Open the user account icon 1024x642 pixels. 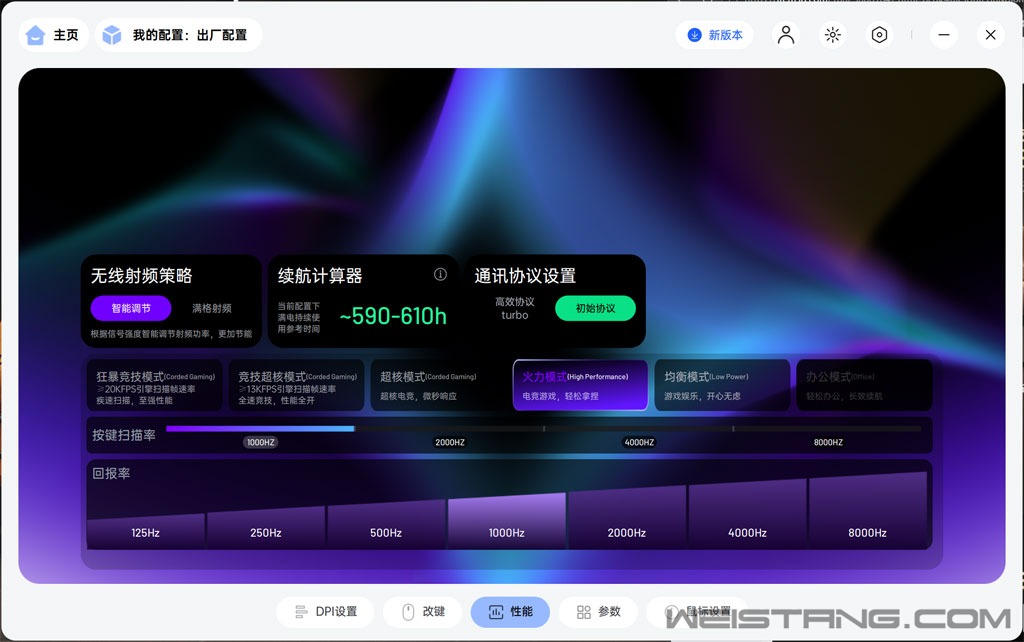(786, 35)
